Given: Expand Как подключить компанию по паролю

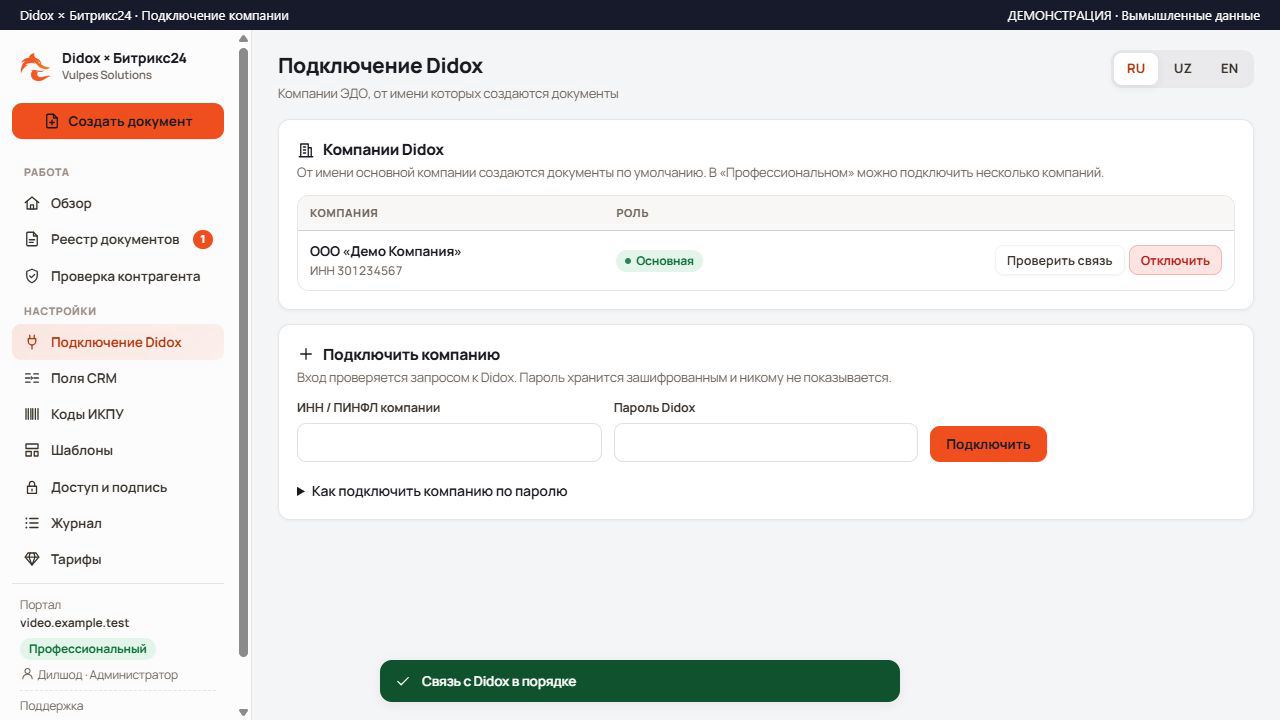Looking at the screenshot, I should pyautogui.click(x=432, y=491).
